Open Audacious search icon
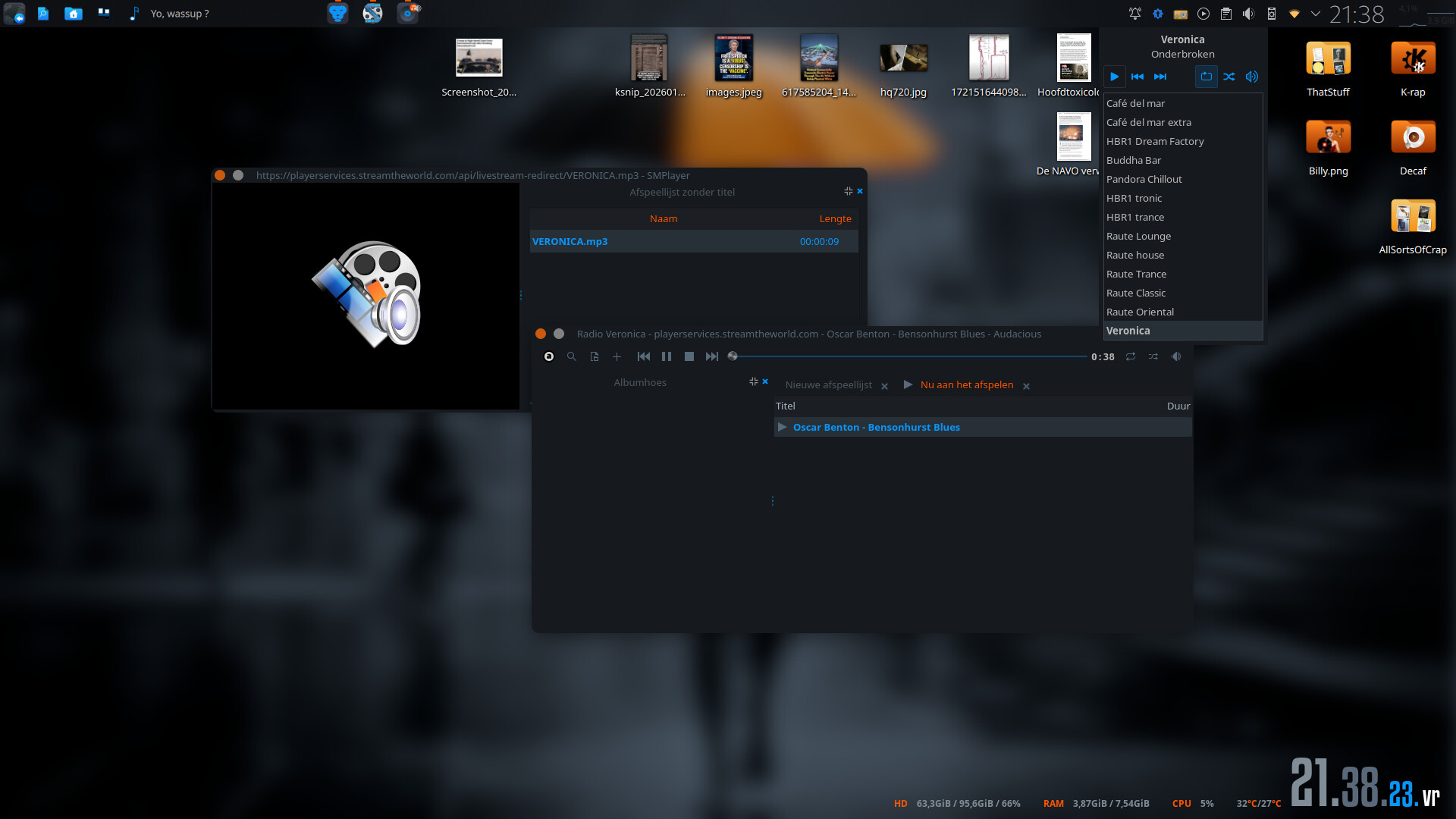 coord(572,356)
